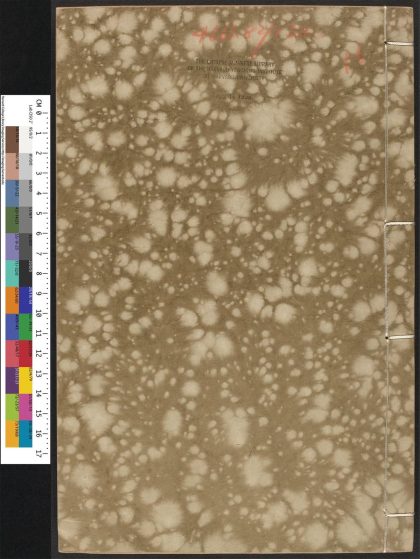Select the bright yellow color patch
420x559 pixels.
(x=25, y=381)
